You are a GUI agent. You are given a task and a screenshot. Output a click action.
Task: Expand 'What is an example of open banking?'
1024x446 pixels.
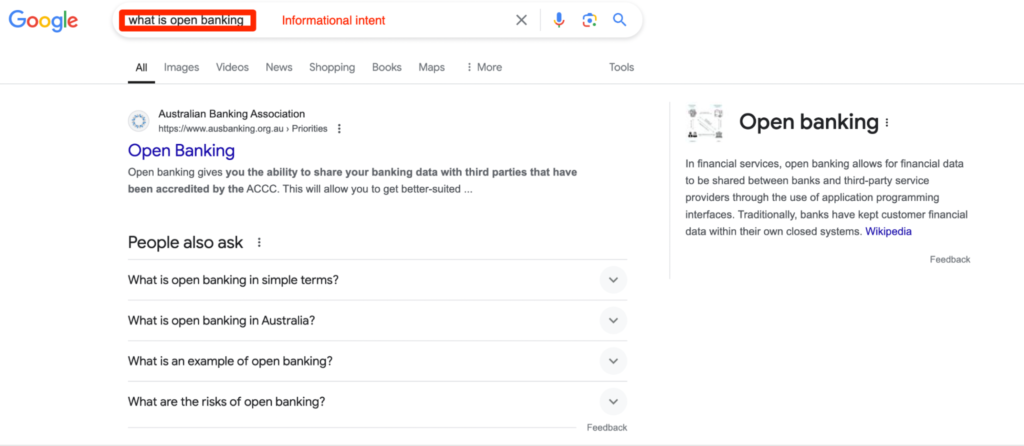coord(377,361)
